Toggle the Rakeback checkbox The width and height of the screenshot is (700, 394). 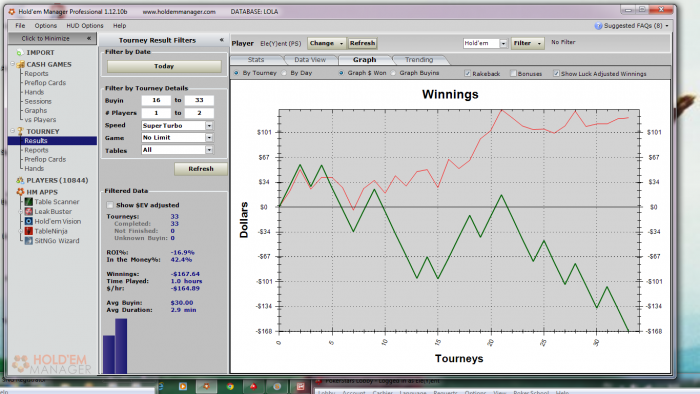467,73
